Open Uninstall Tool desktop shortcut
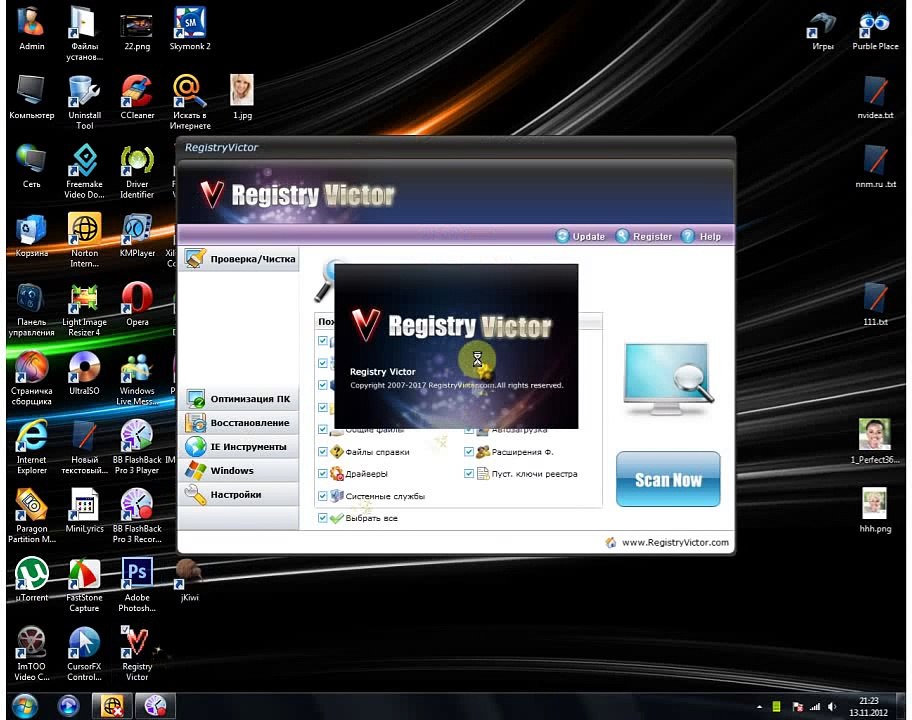This screenshot has width=912, height=720. point(84,103)
